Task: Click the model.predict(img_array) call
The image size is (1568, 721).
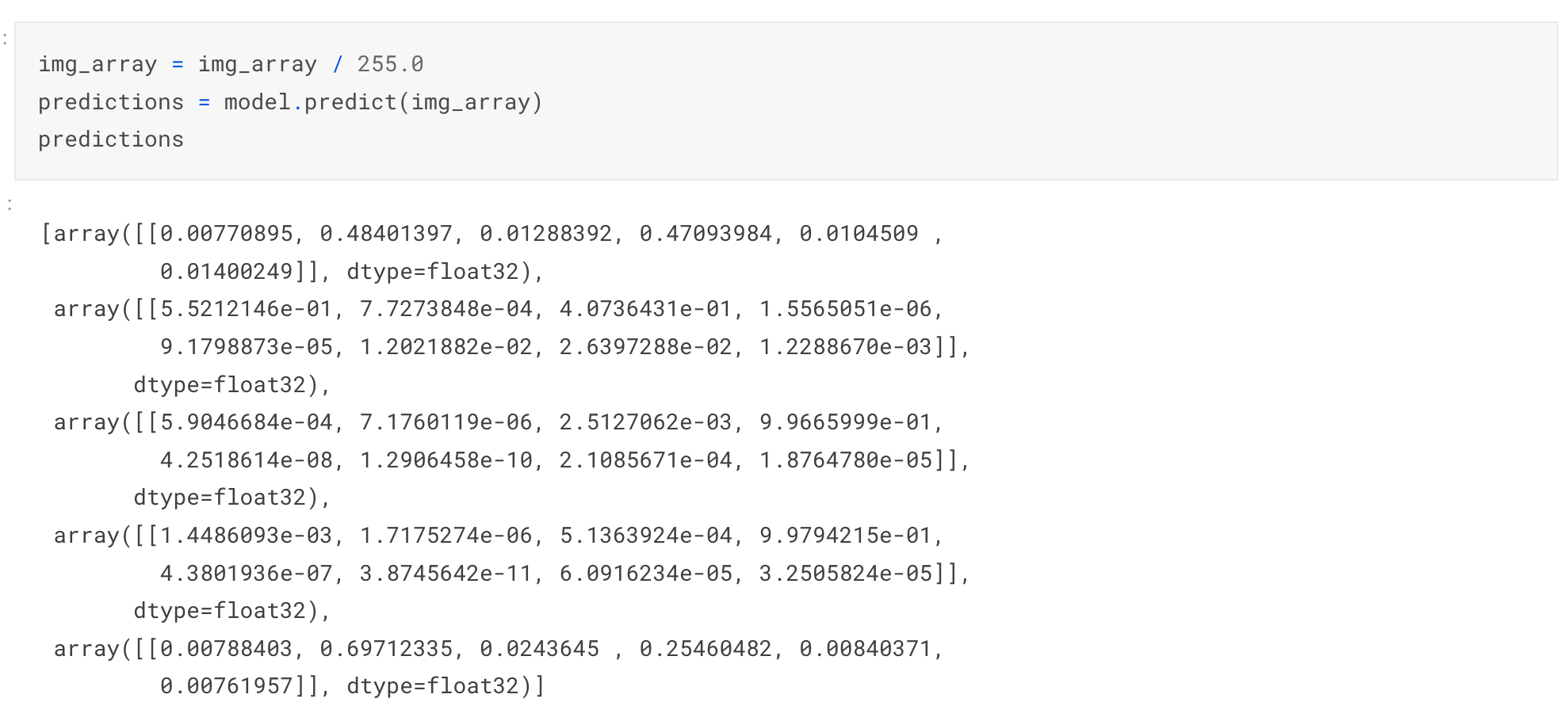Action: click(383, 102)
